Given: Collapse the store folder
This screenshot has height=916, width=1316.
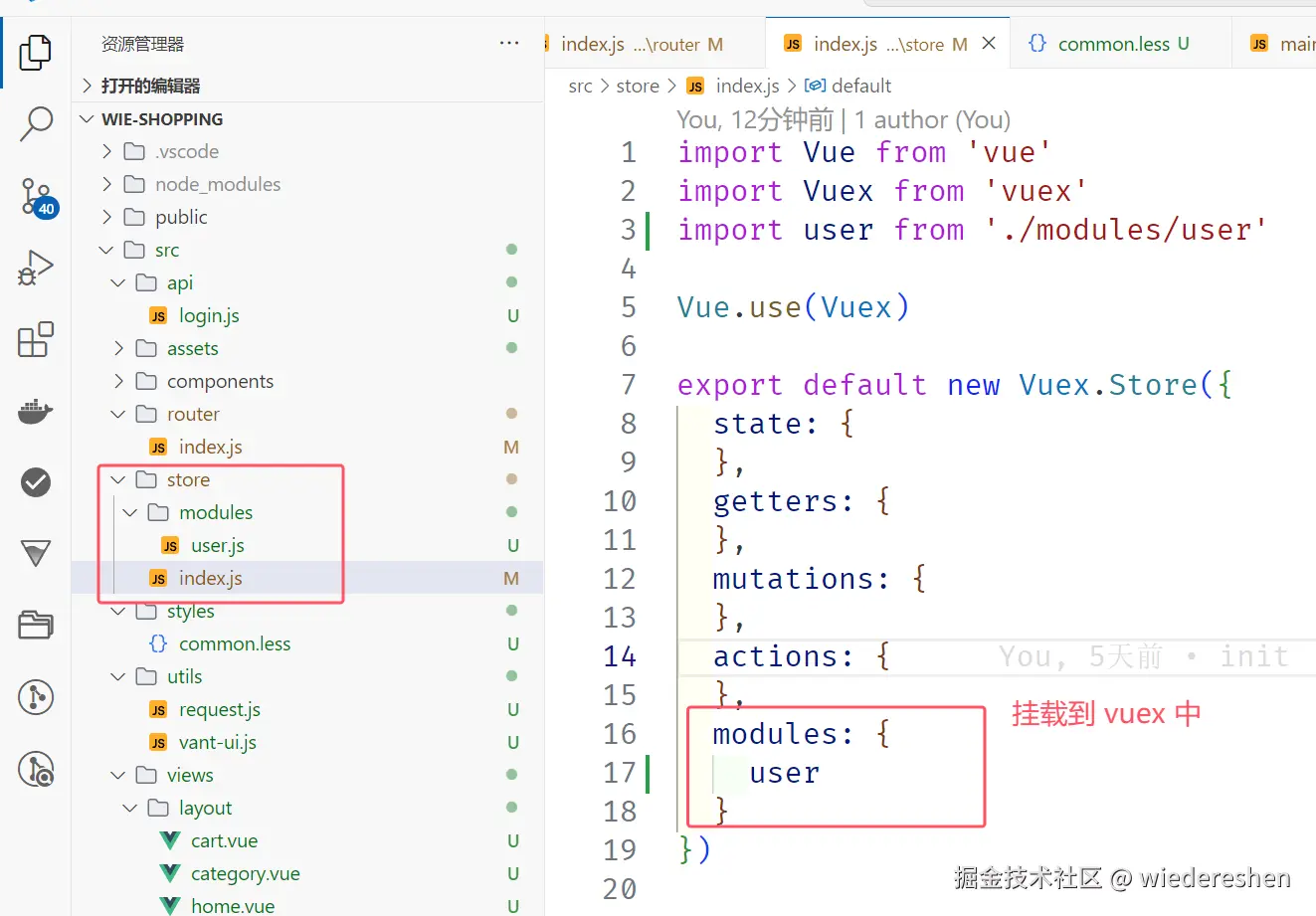Looking at the screenshot, I should pyautogui.click(x=119, y=479).
